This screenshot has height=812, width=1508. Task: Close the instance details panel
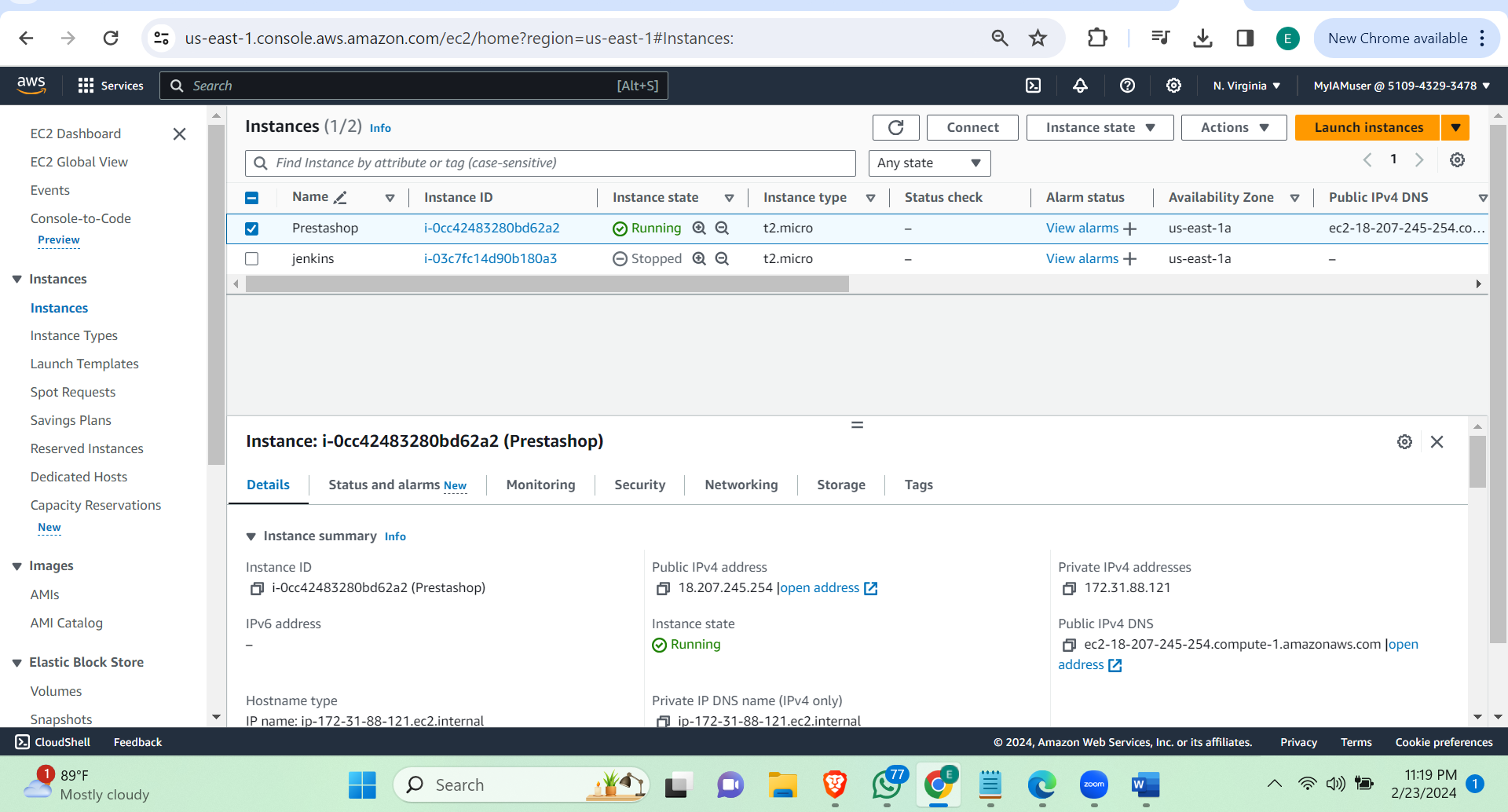pyautogui.click(x=1437, y=442)
